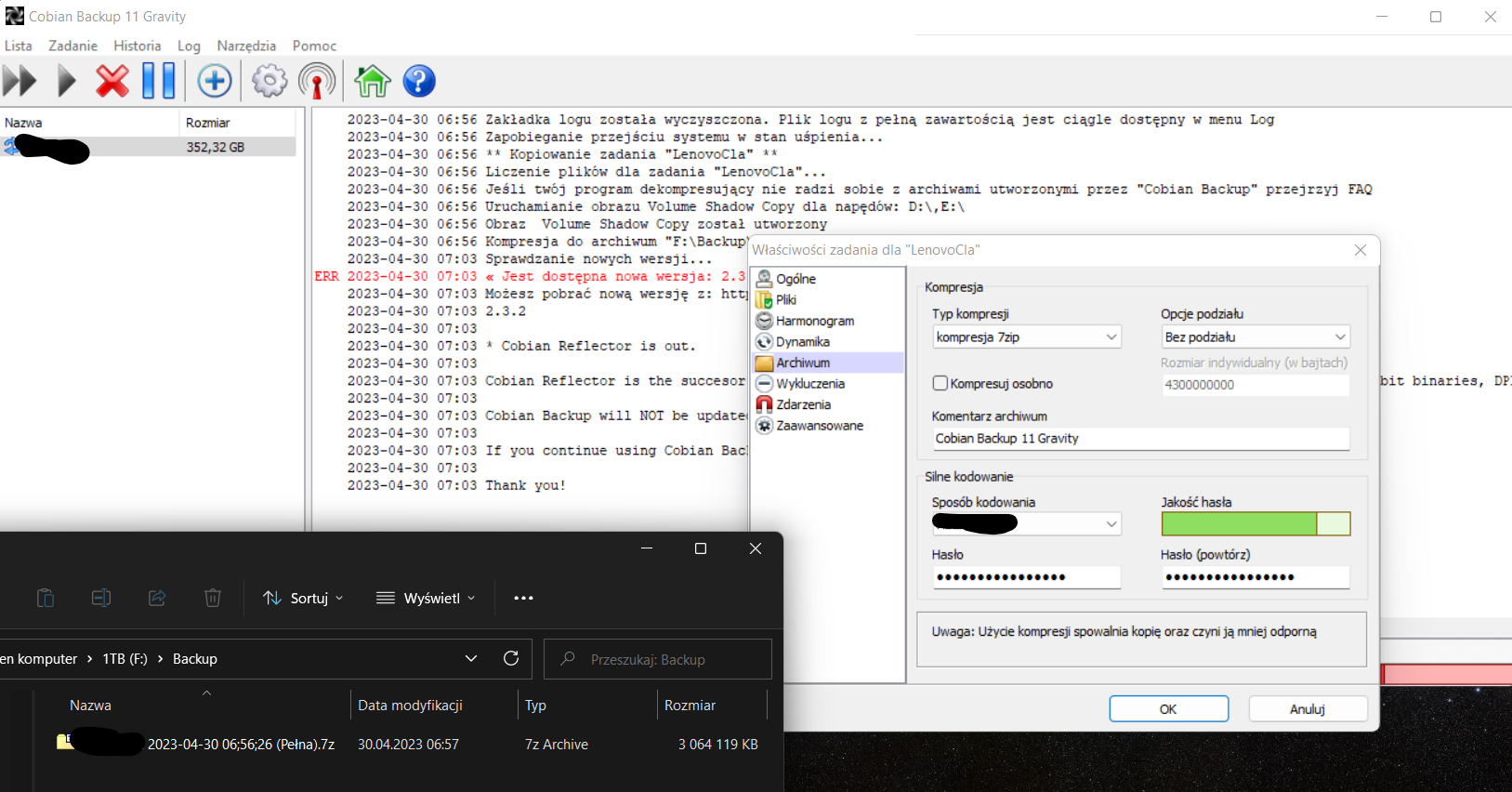This screenshot has height=792, width=1512.
Task: Open the Wyświetl dropdown in Explorer
Action: (x=426, y=598)
